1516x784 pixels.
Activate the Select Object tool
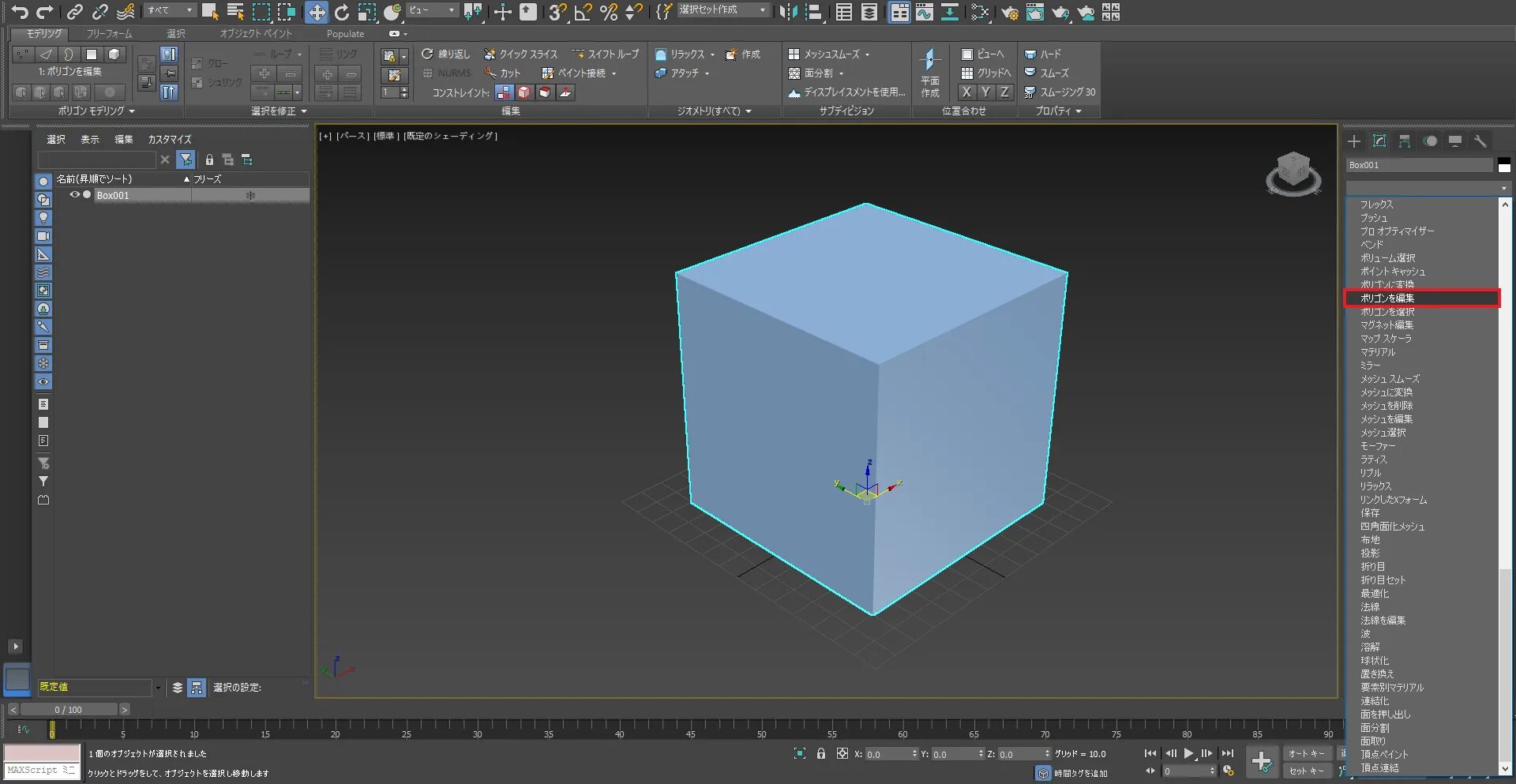pos(210,12)
